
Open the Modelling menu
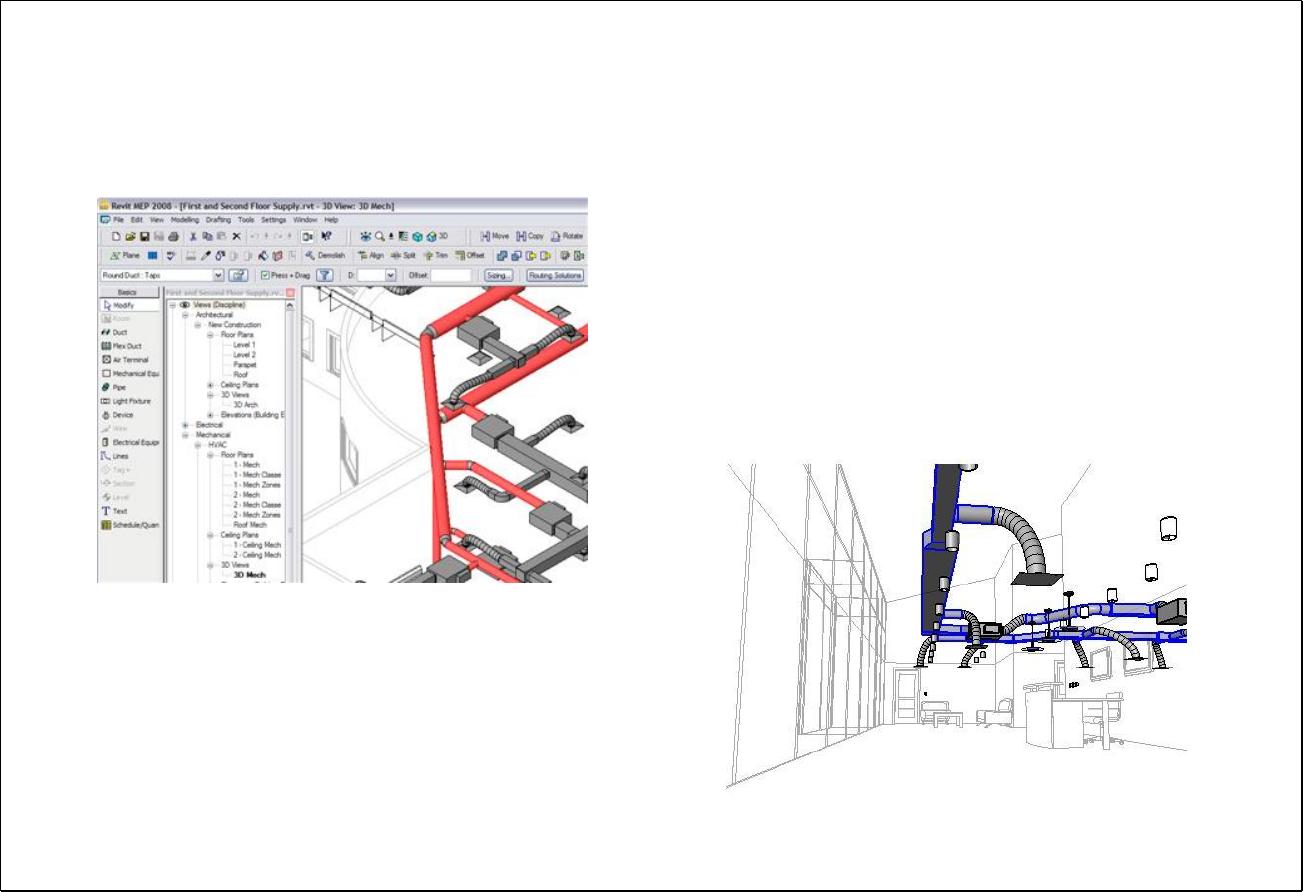pos(185,219)
